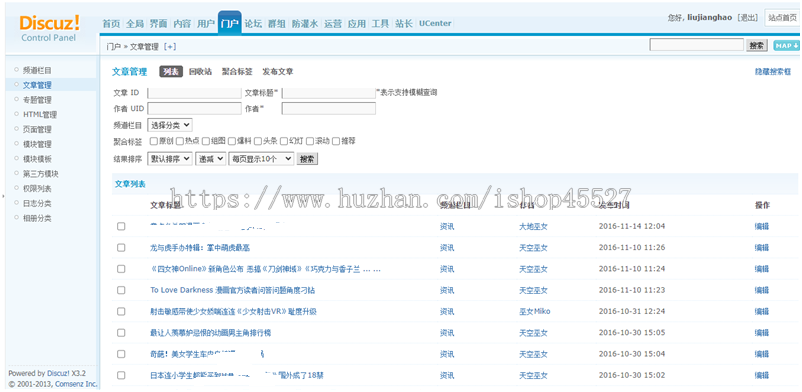This screenshot has height=392, width=802.
Task: Switch to the 内容 top menu
Action: (x=182, y=24)
